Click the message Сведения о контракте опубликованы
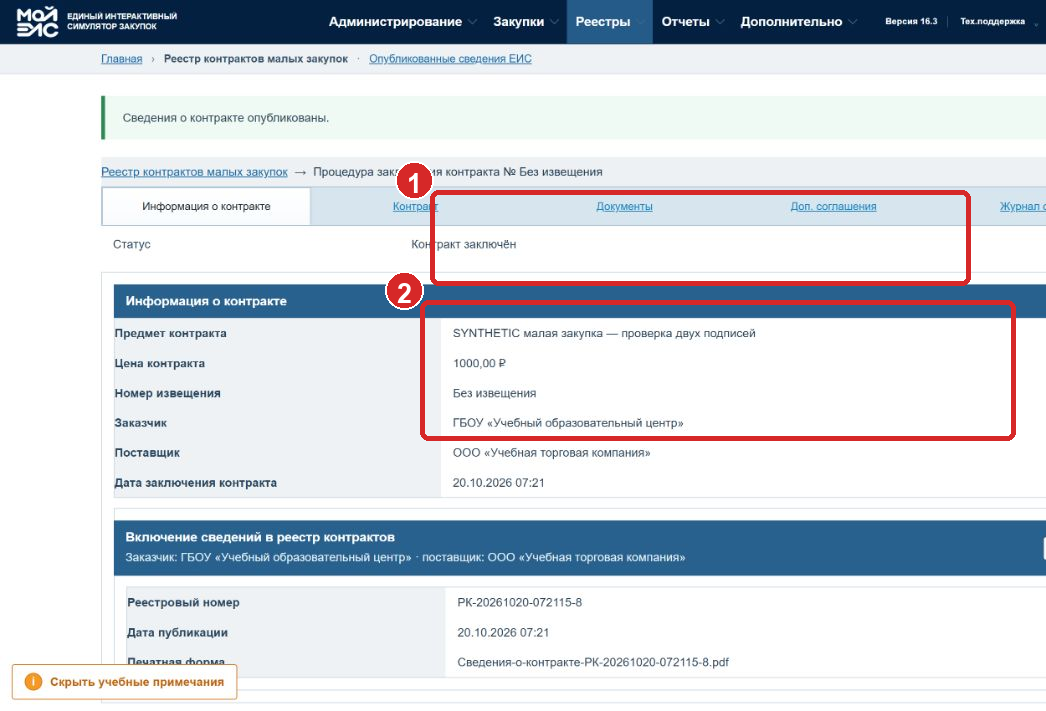1046x711 pixels. tap(225, 118)
